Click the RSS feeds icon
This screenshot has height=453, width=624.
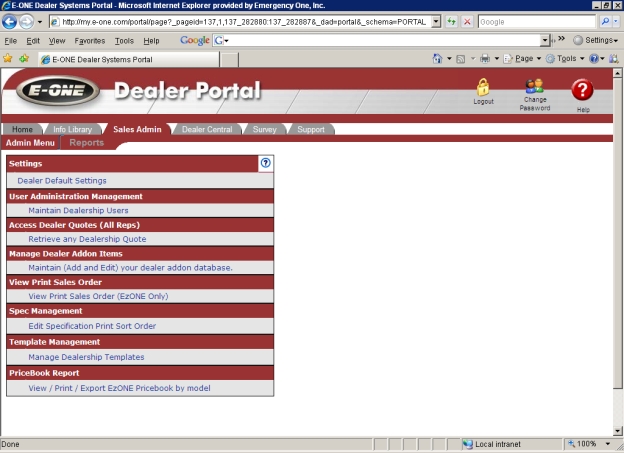coord(460,59)
